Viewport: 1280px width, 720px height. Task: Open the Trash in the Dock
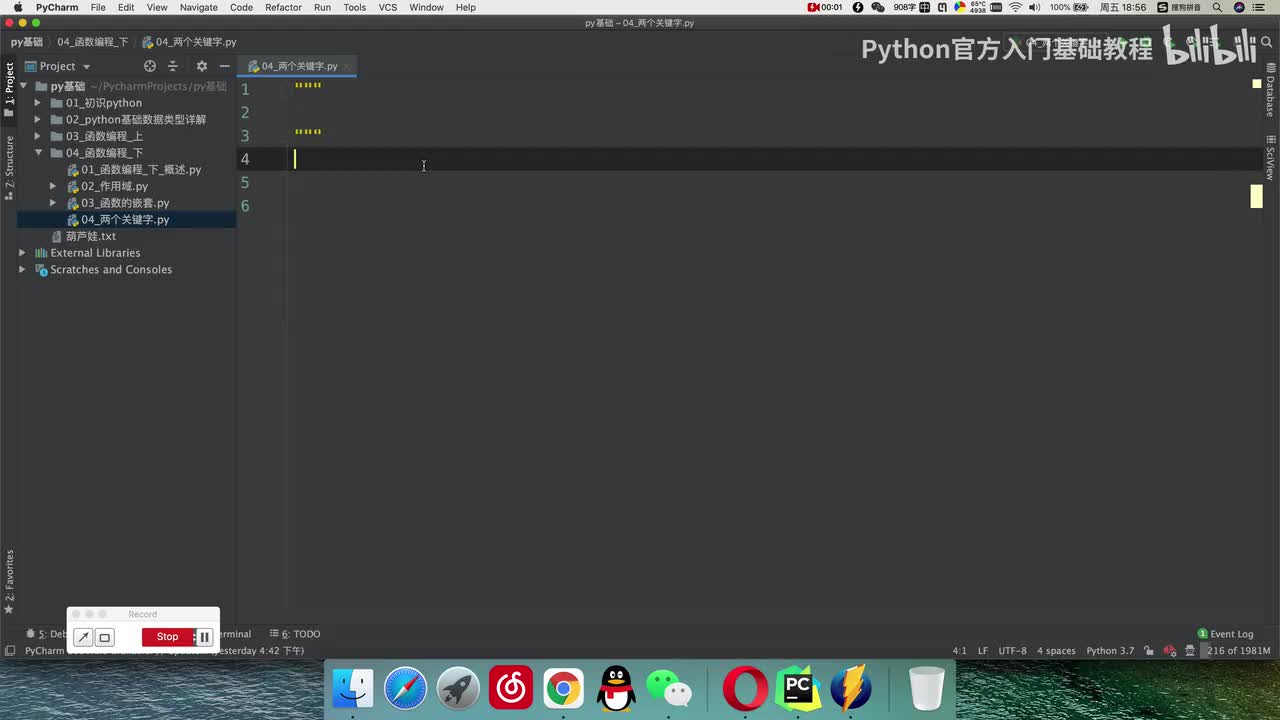coord(927,689)
